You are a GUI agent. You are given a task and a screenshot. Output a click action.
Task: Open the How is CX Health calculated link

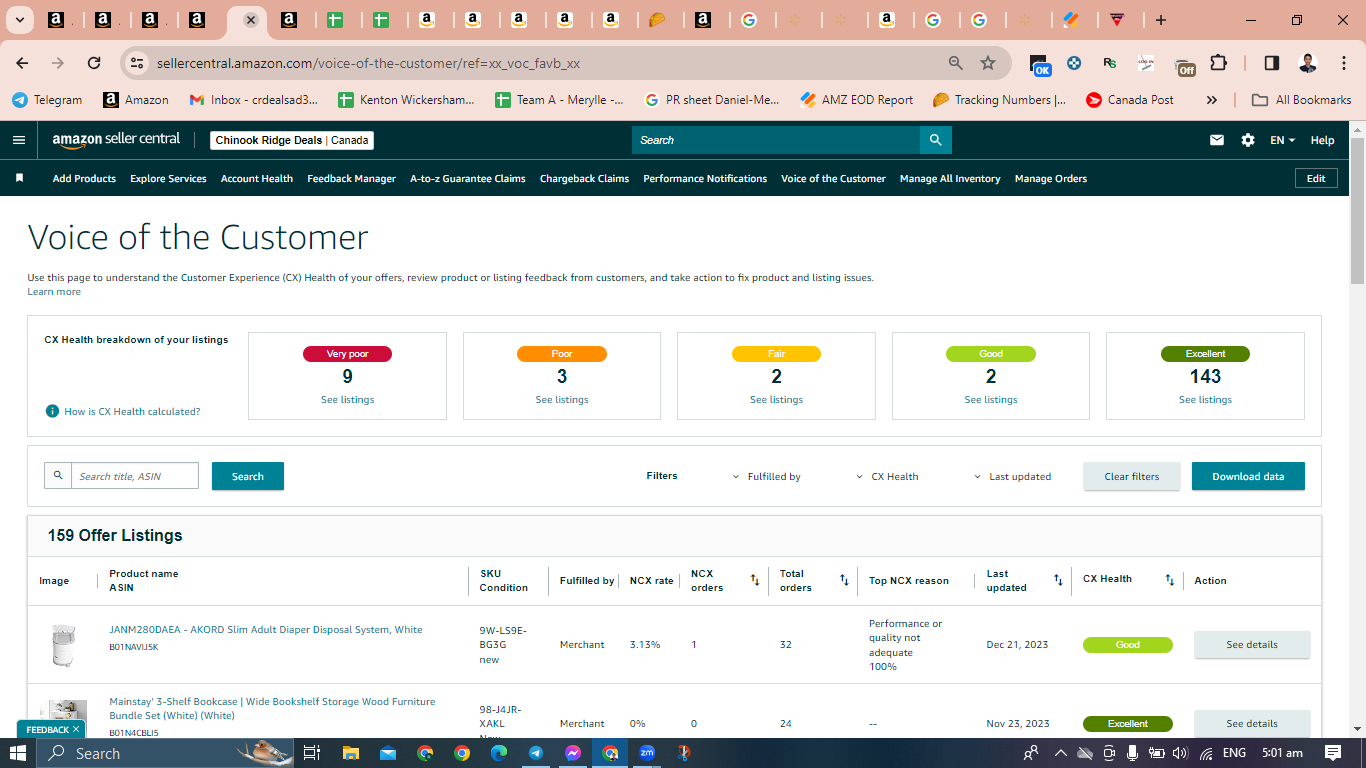click(132, 411)
